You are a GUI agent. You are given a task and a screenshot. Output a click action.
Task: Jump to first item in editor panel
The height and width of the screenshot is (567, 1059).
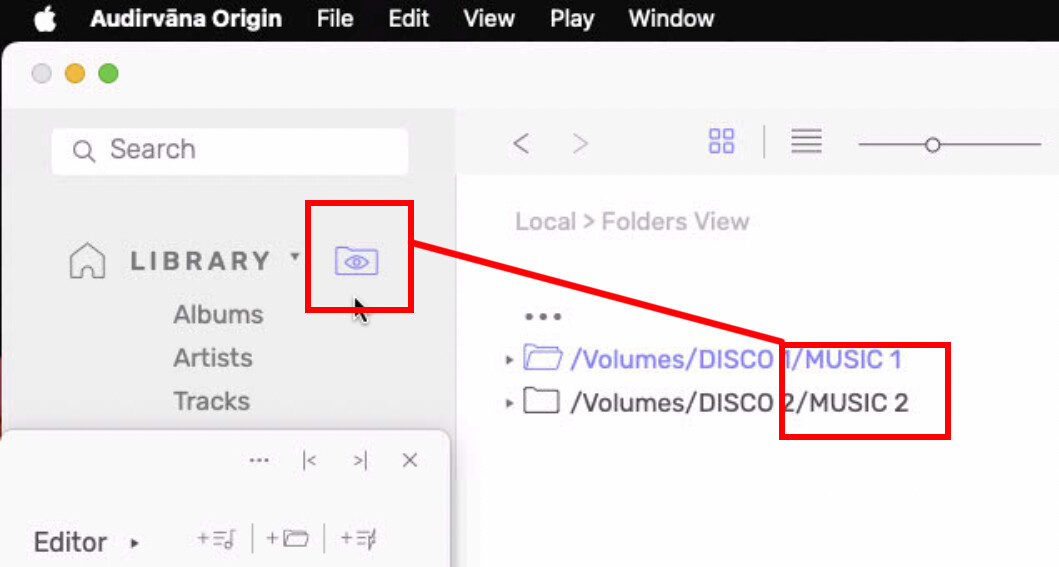[309, 460]
